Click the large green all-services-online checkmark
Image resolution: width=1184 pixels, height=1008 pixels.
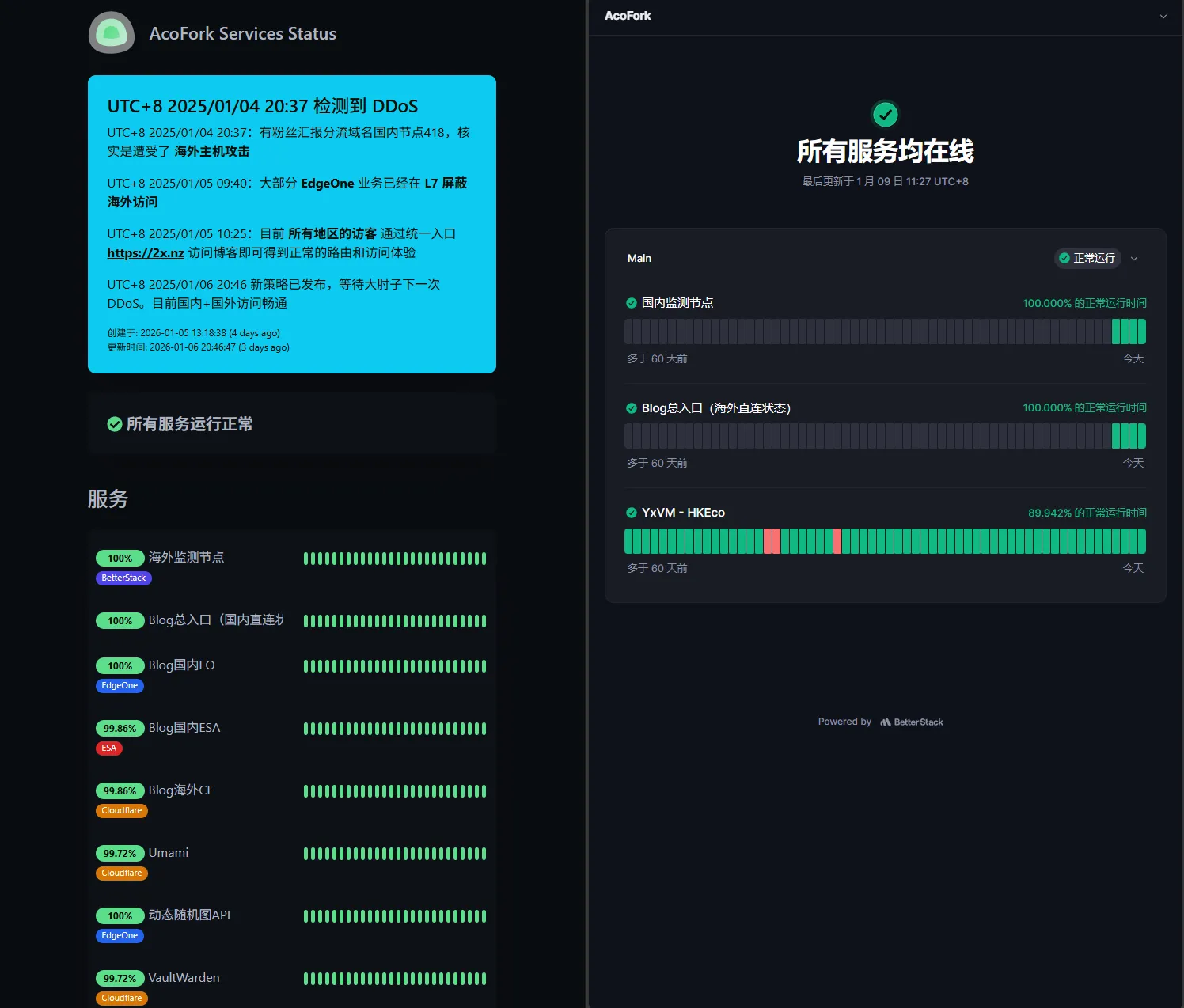pyautogui.click(x=885, y=116)
